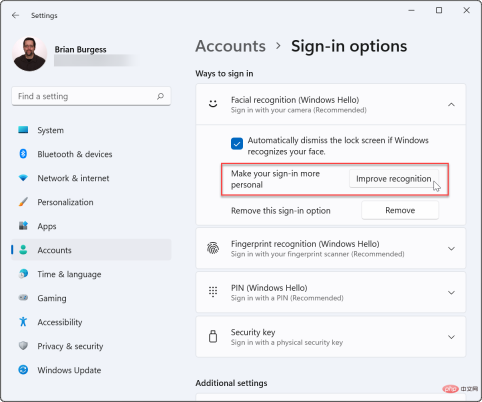Expand Fingerprint recognition chevron
The width and height of the screenshot is (482, 402).
(451, 249)
